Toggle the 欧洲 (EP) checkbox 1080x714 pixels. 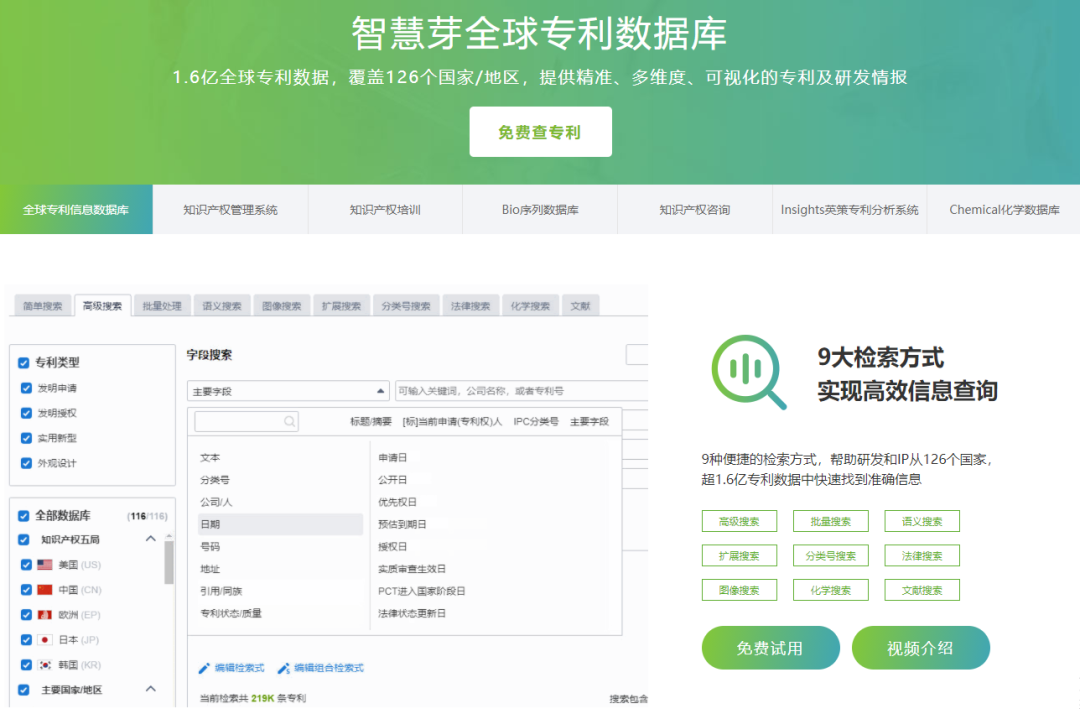point(26,614)
